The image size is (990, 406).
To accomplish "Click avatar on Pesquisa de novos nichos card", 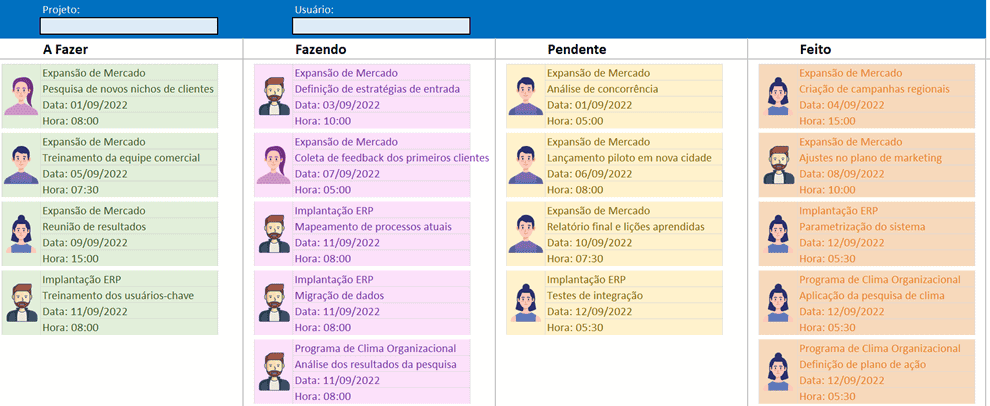I will (21, 96).
